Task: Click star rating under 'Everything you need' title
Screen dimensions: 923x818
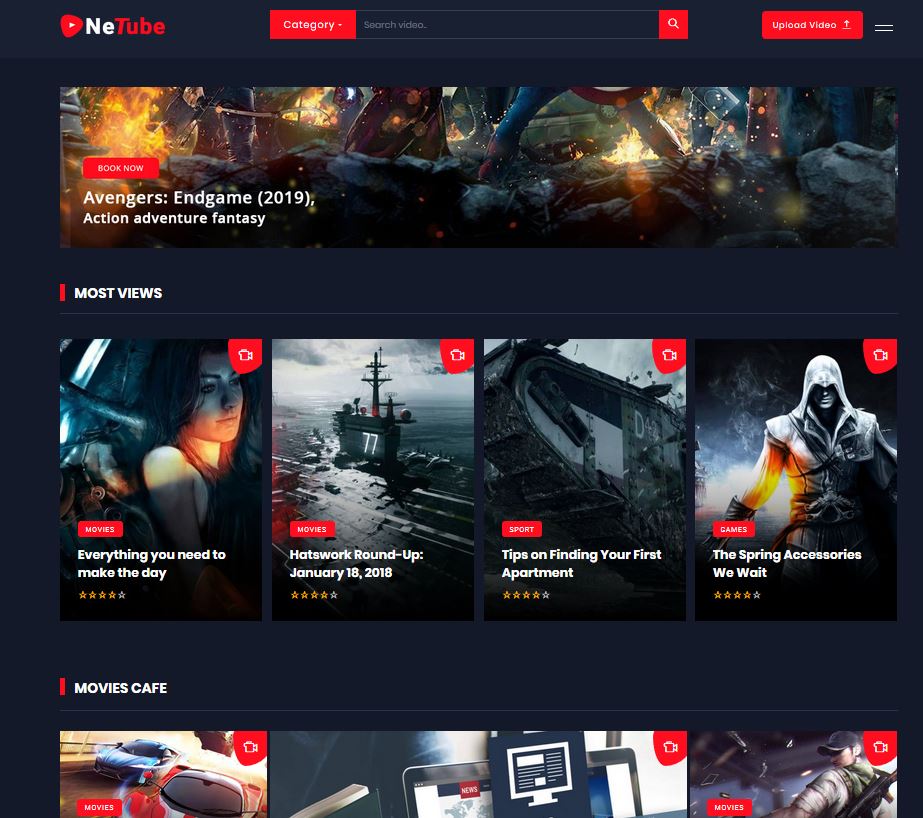Action: [102, 595]
